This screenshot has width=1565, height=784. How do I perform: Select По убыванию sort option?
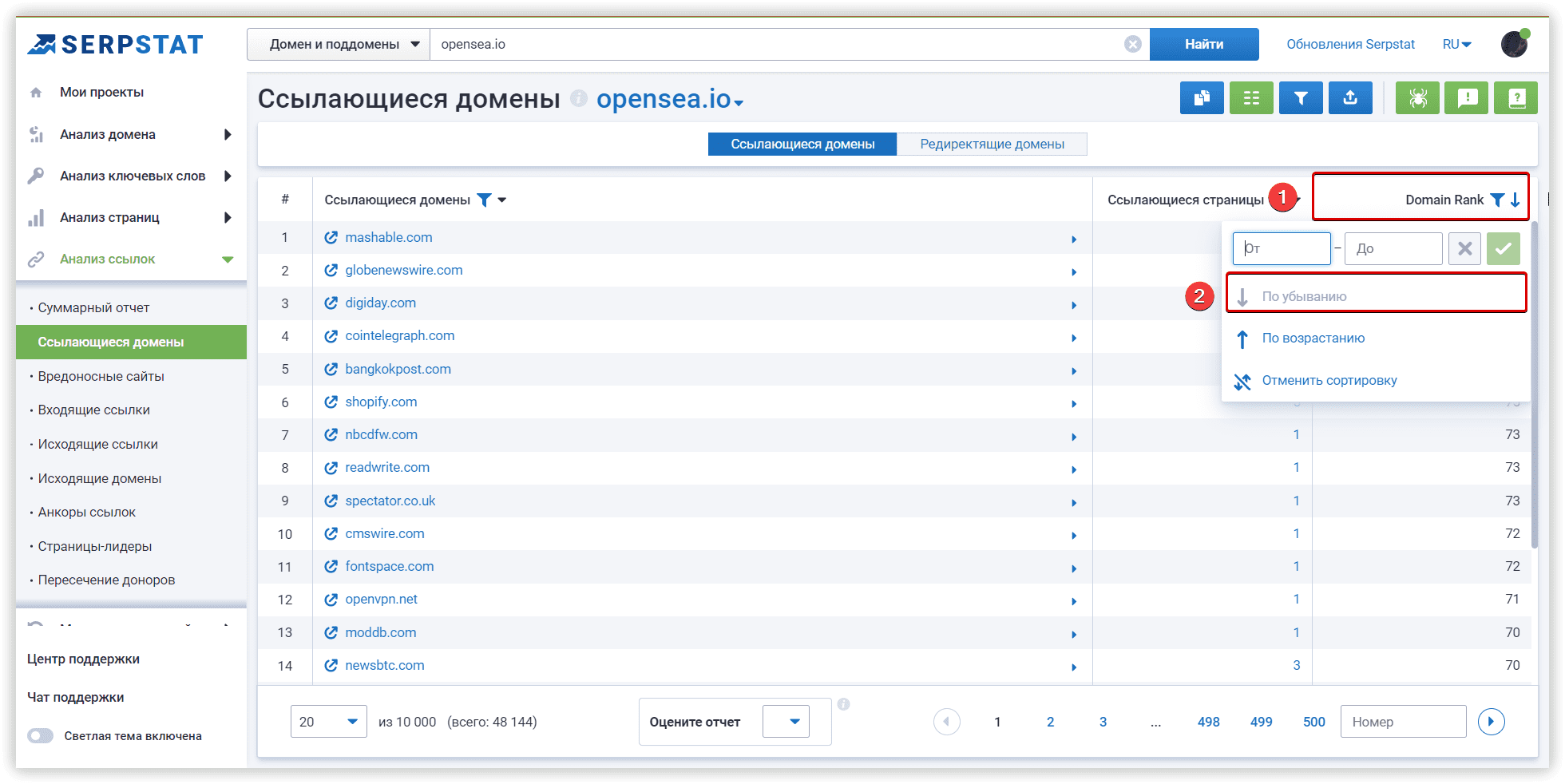point(1377,296)
